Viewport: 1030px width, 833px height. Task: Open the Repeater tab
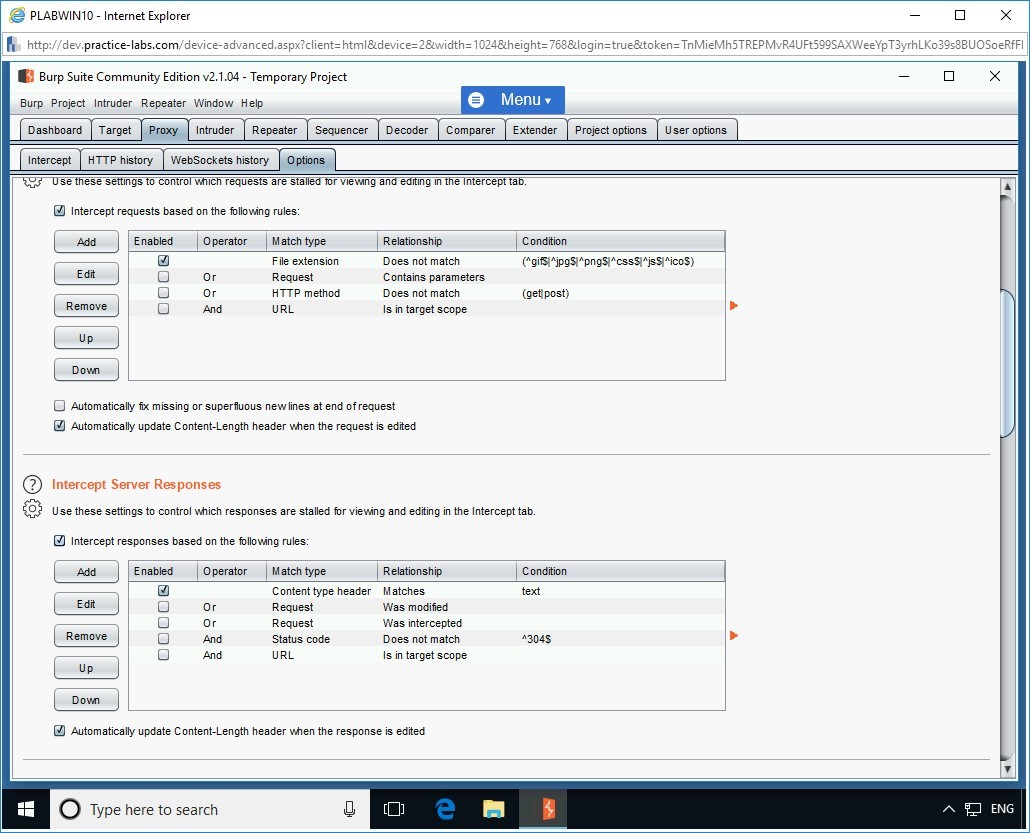tap(274, 129)
